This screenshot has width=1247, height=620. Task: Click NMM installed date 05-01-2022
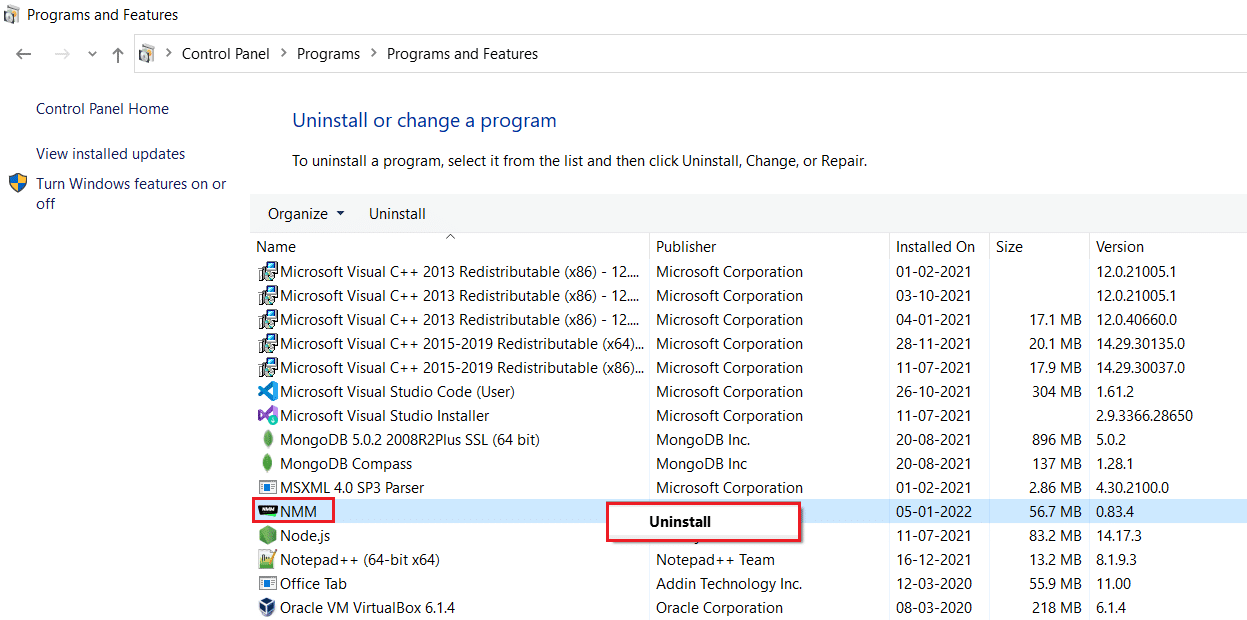point(935,511)
